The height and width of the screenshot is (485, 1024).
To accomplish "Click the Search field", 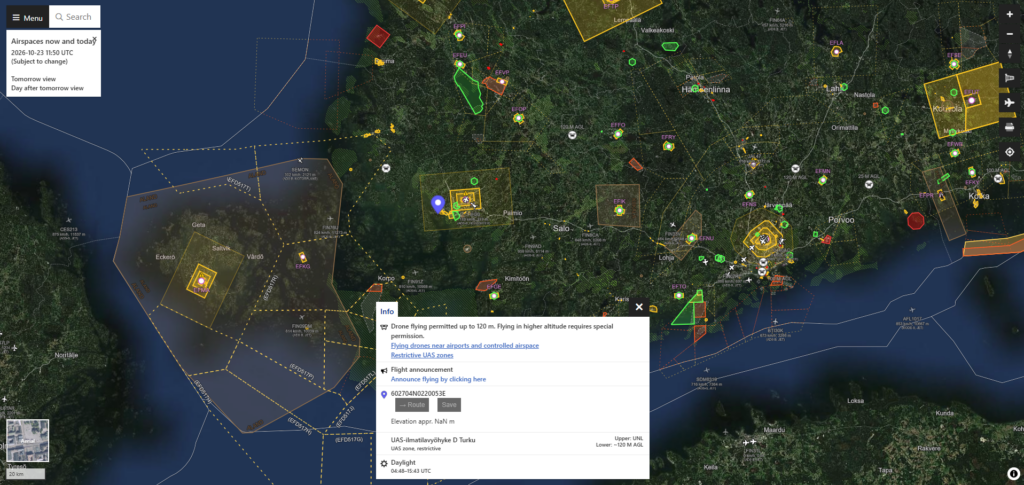I will [x=74, y=17].
